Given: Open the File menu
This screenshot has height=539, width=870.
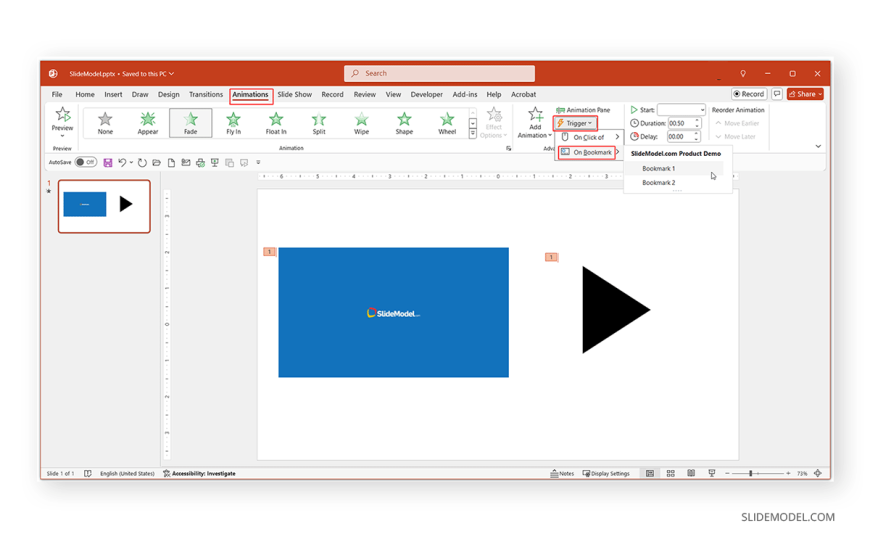Looking at the screenshot, I should [57, 94].
